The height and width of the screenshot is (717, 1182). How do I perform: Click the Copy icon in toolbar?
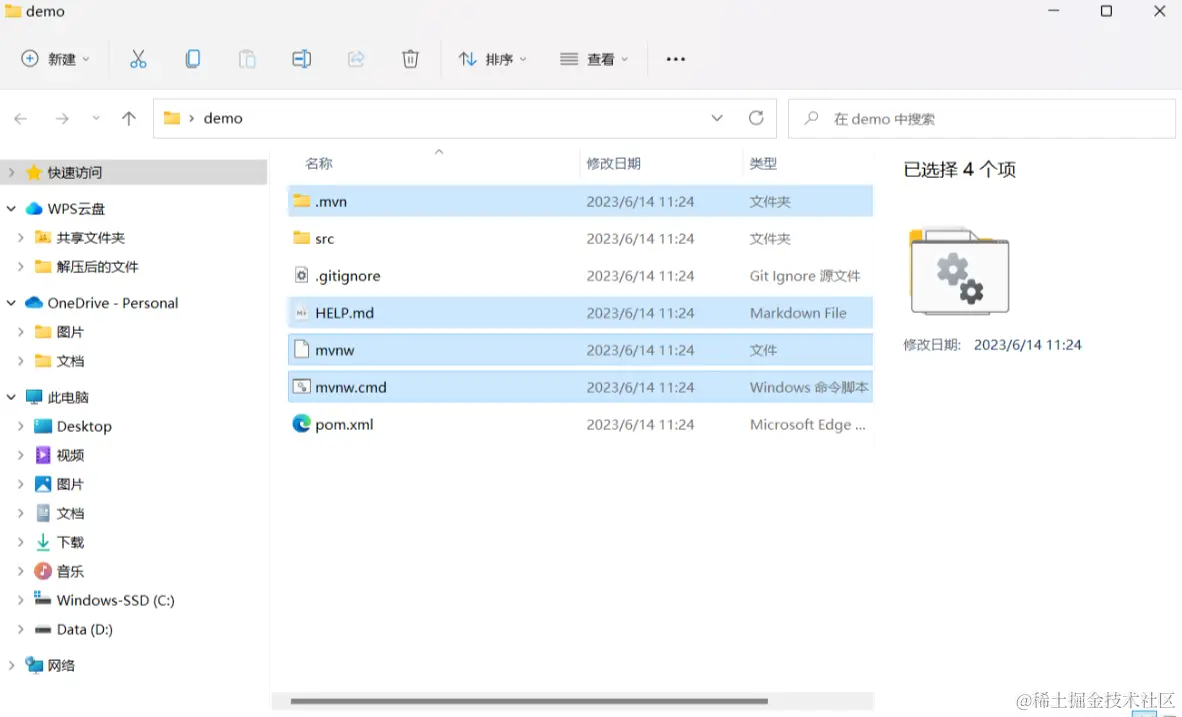pos(192,59)
